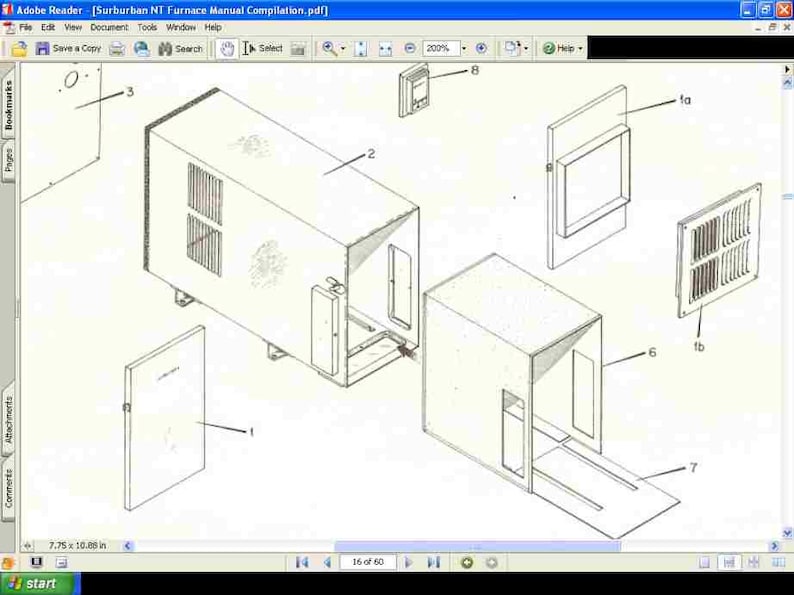Open the Tools menu
Viewport: 794px width, 595px height.
tap(147, 27)
